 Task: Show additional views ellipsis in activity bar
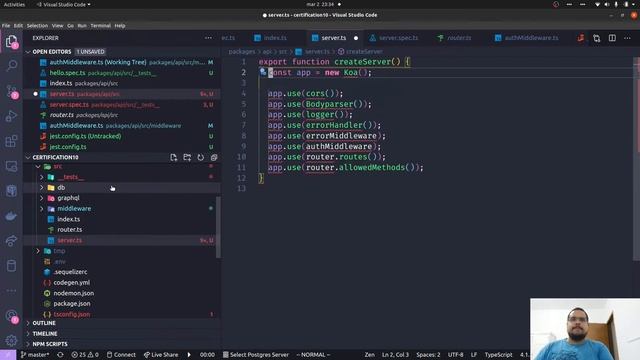click(11, 291)
